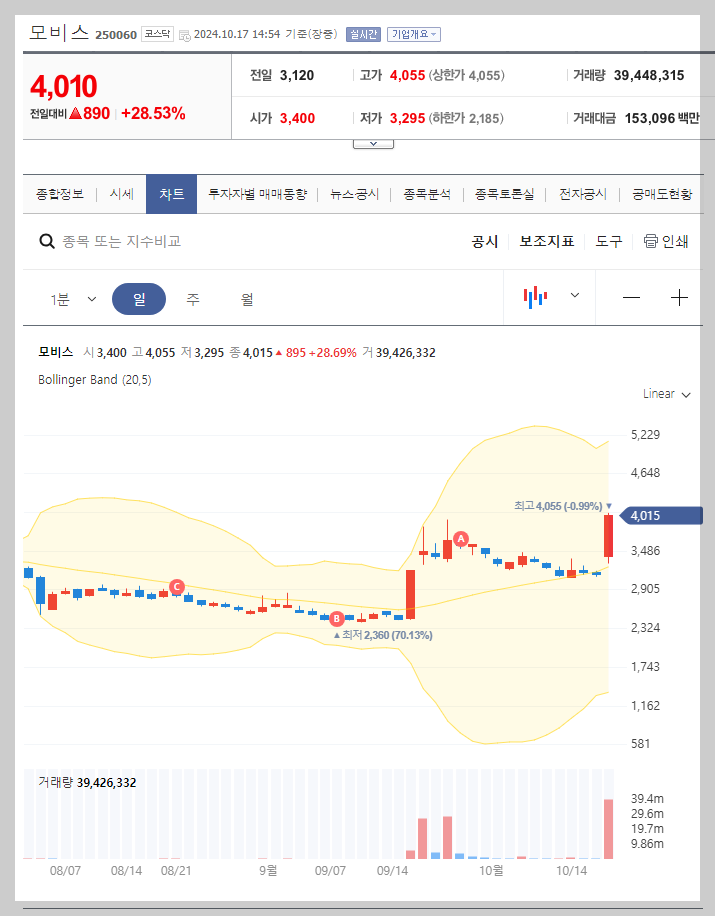Select the 일 daily timeframe
Image resolution: width=715 pixels, height=916 pixels.
pyautogui.click(x=139, y=297)
